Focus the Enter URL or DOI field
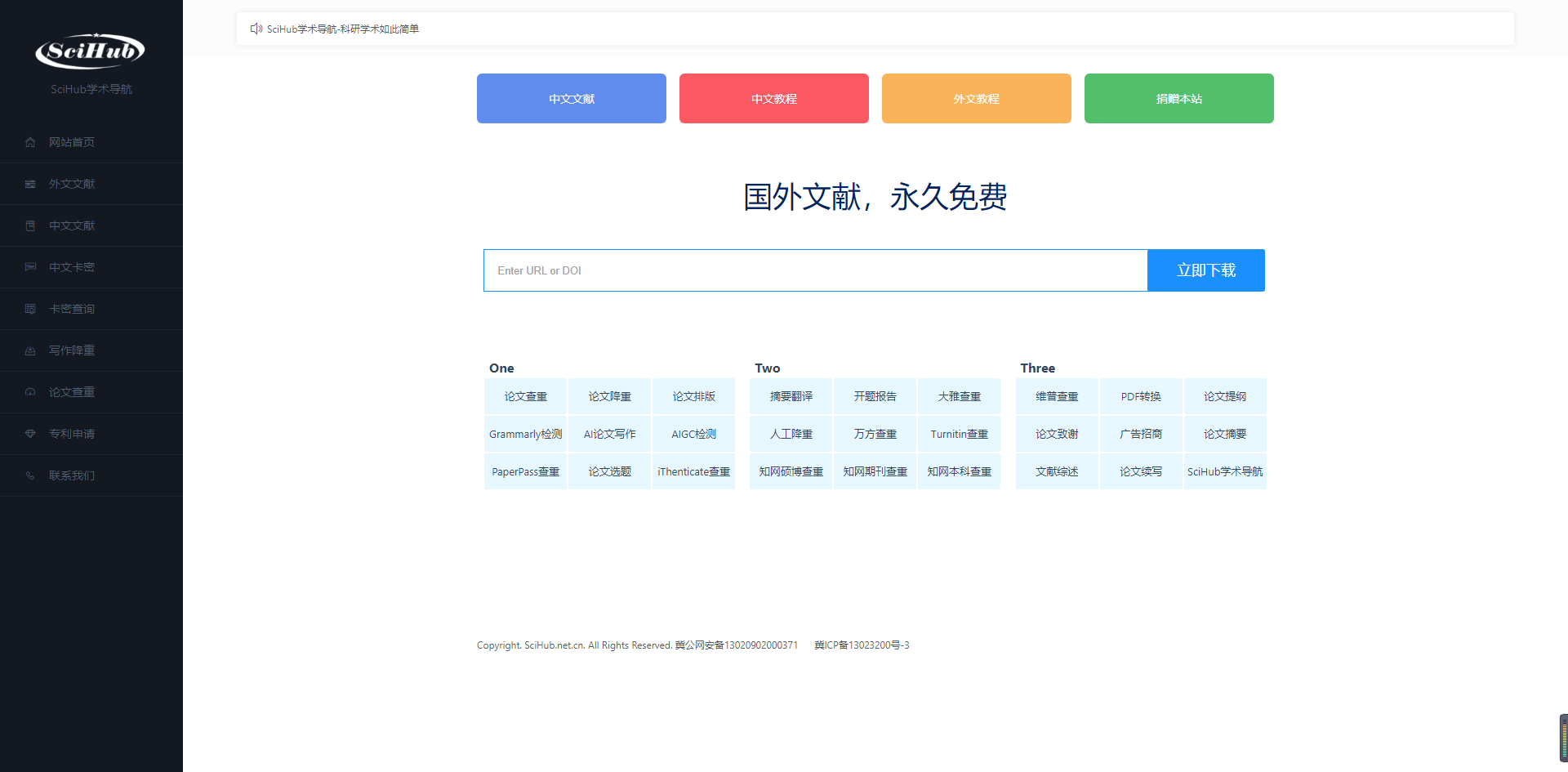 click(816, 270)
